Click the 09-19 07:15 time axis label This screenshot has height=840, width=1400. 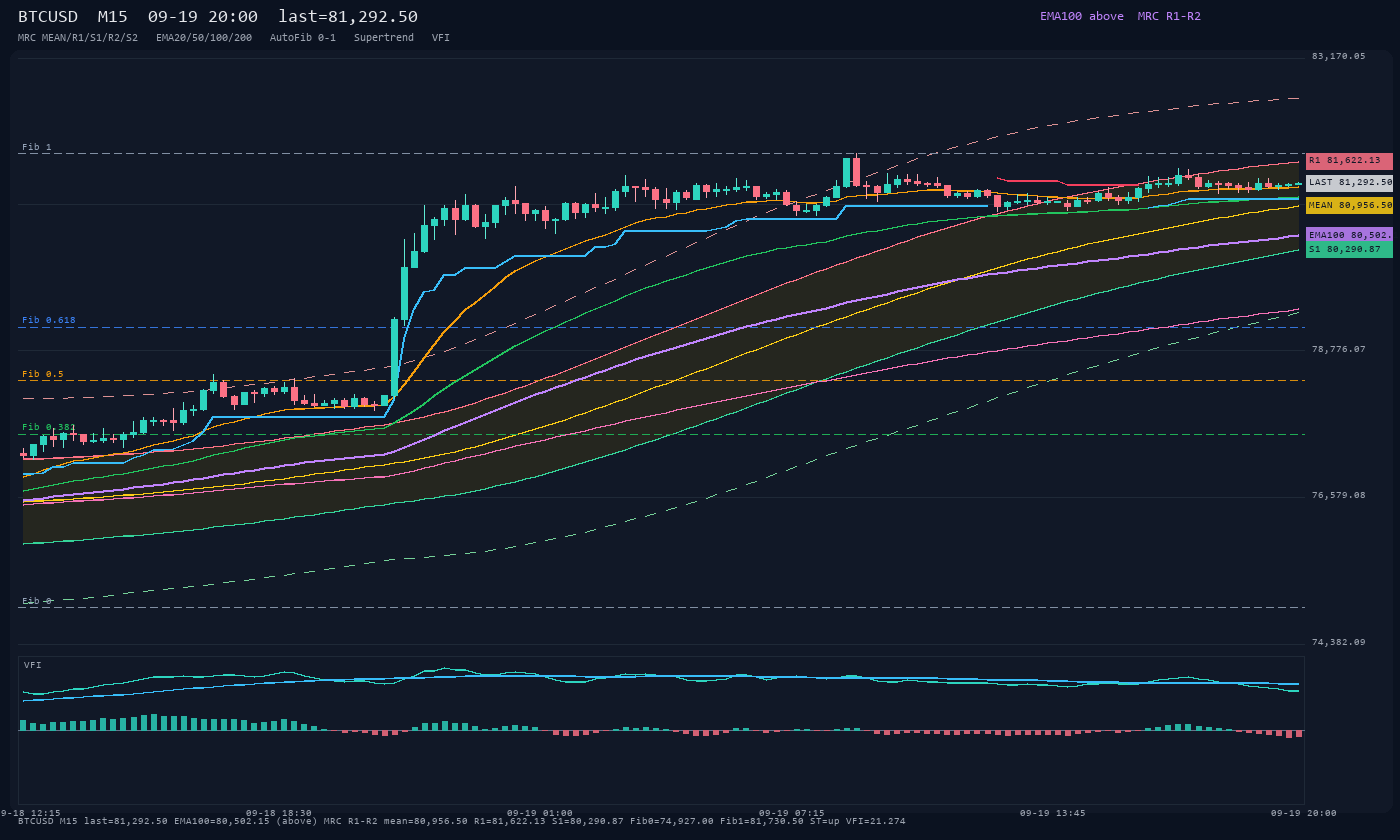[792, 813]
